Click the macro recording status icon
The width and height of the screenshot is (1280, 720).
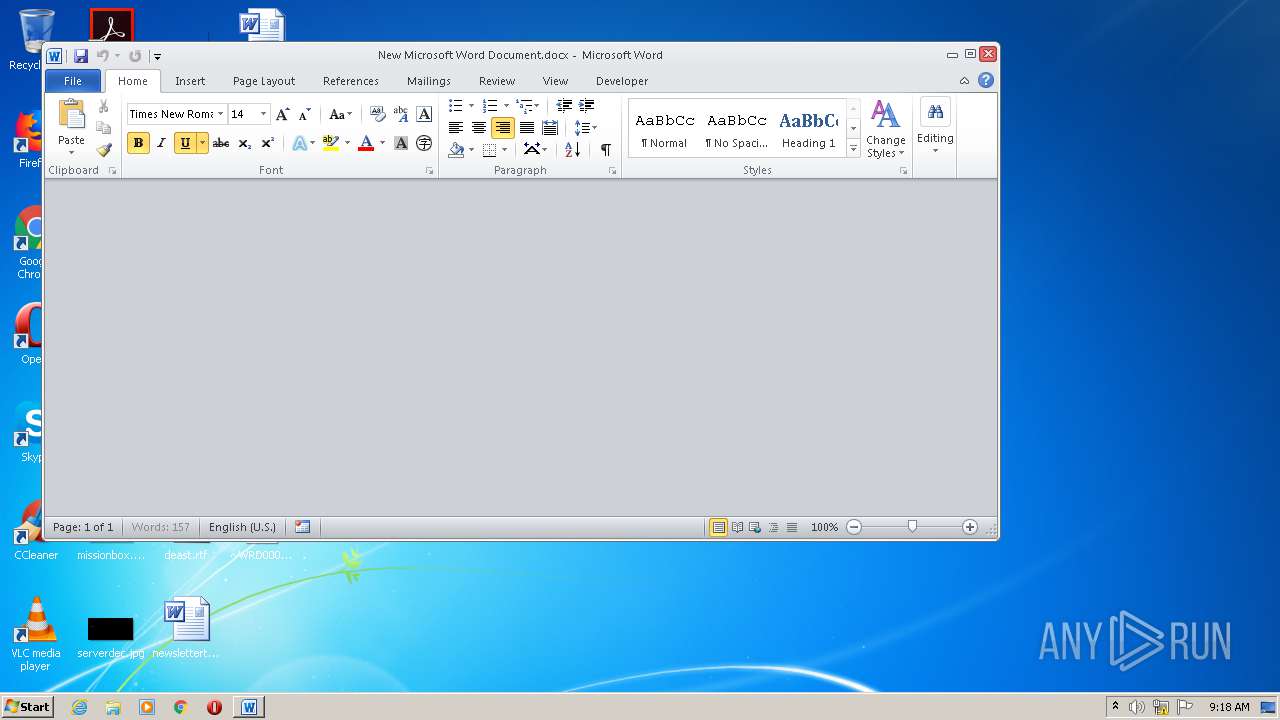(x=302, y=527)
